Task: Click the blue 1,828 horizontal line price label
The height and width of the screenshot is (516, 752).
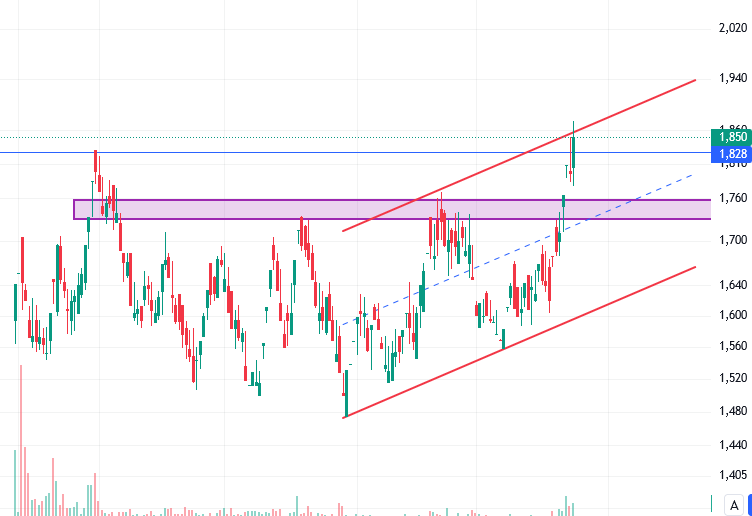Action: tap(731, 153)
